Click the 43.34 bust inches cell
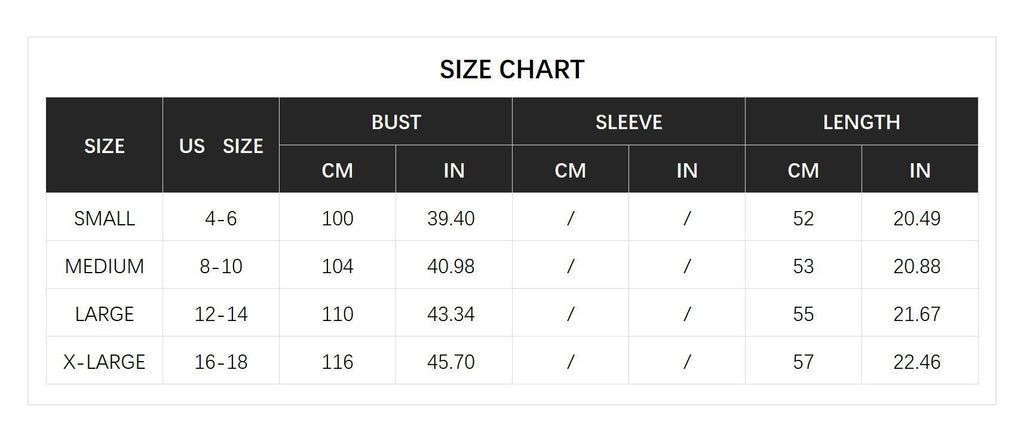The height and width of the screenshot is (434, 1024). pos(454,314)
